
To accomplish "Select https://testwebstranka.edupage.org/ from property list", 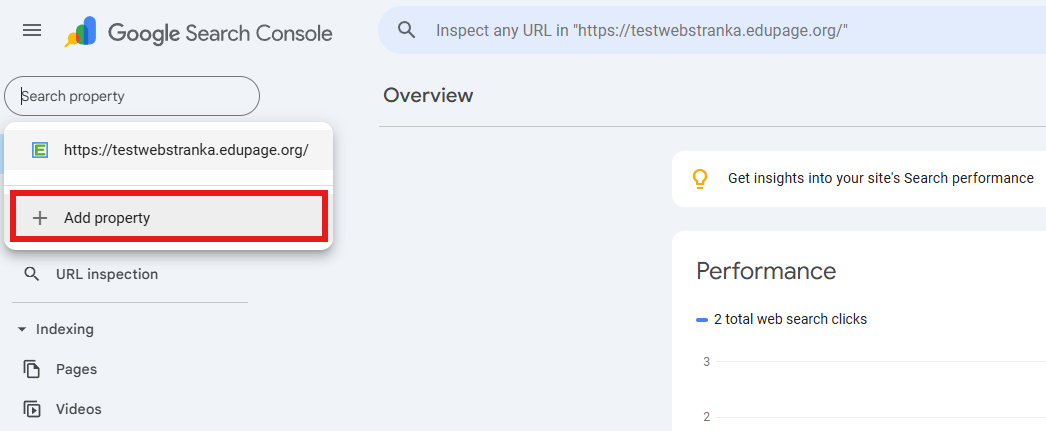I will coord(186,150).
